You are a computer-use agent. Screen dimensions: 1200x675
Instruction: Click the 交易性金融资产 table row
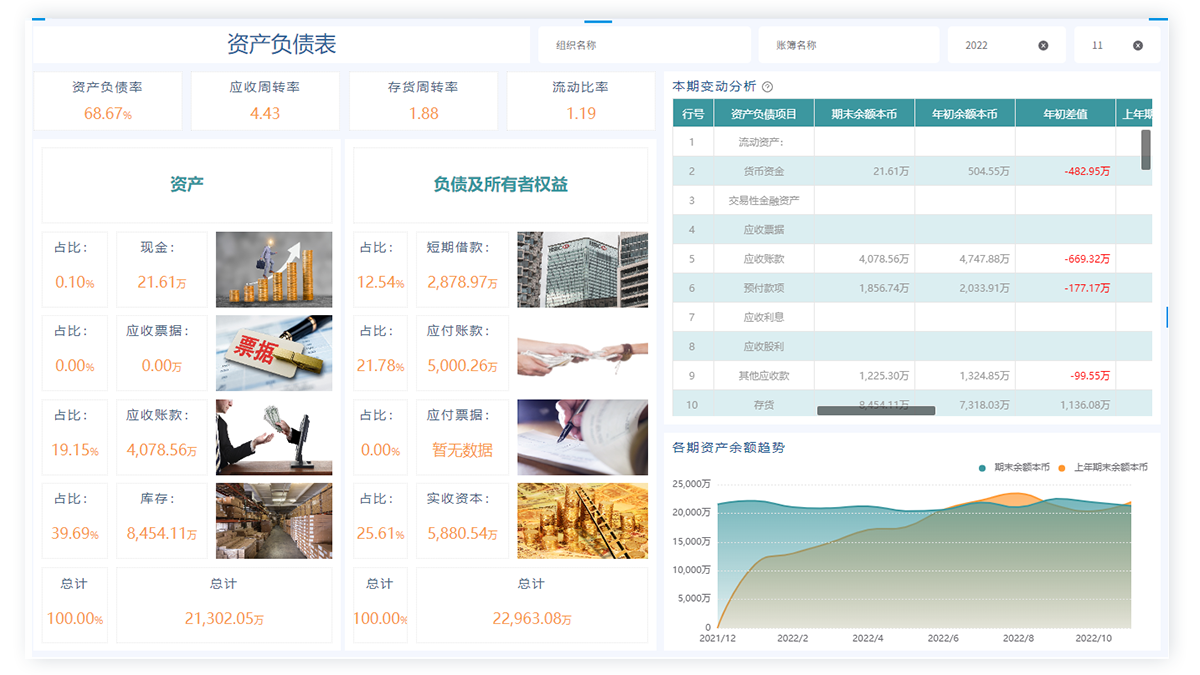pyautogui.click(x=912, y=200)
